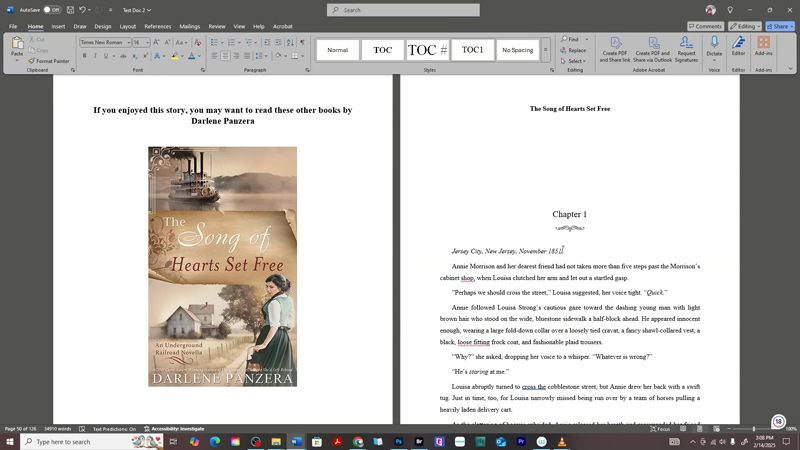Toggle Strikethrough formatting
Image resolution: width=800 pixels, height=450 pixels.
[x=123, y=56]
